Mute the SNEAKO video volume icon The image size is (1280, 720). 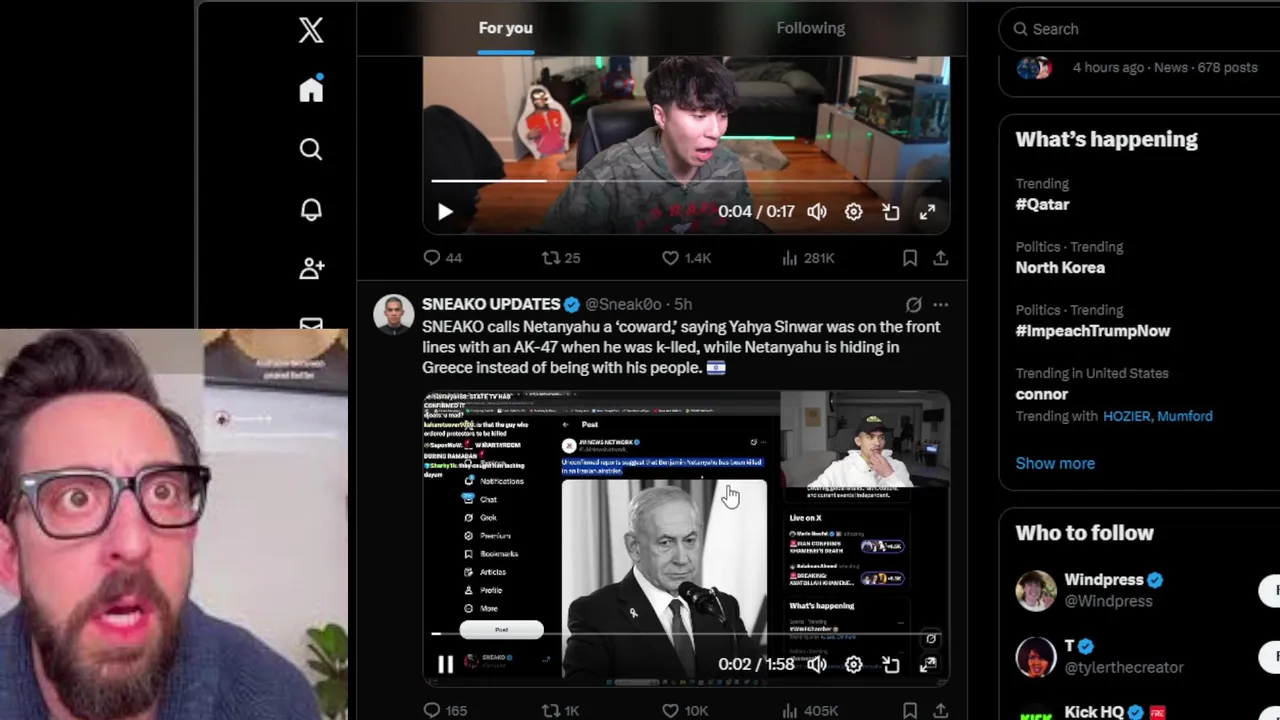[817, 664]
